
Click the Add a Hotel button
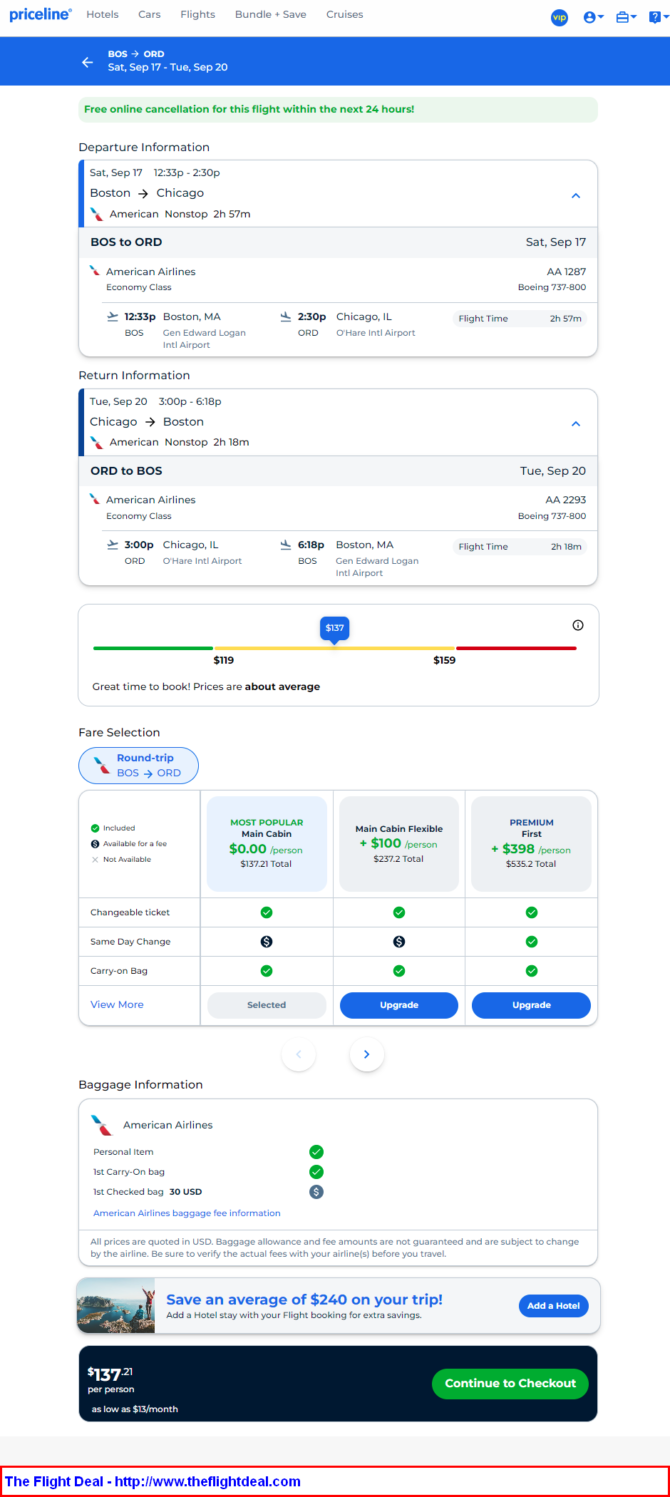(x=553, y=1306)
